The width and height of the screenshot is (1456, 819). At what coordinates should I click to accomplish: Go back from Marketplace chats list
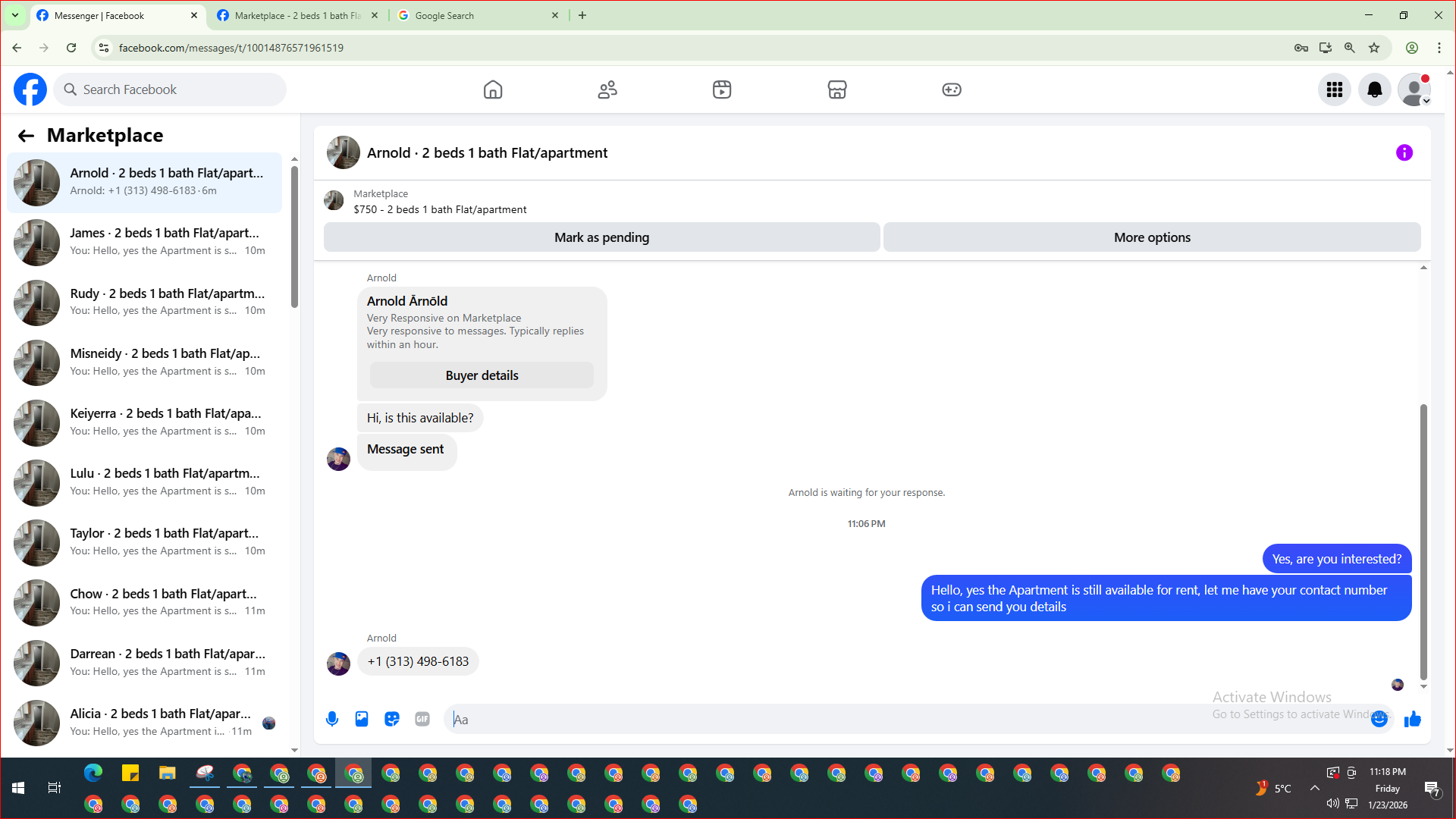(26, 136)
